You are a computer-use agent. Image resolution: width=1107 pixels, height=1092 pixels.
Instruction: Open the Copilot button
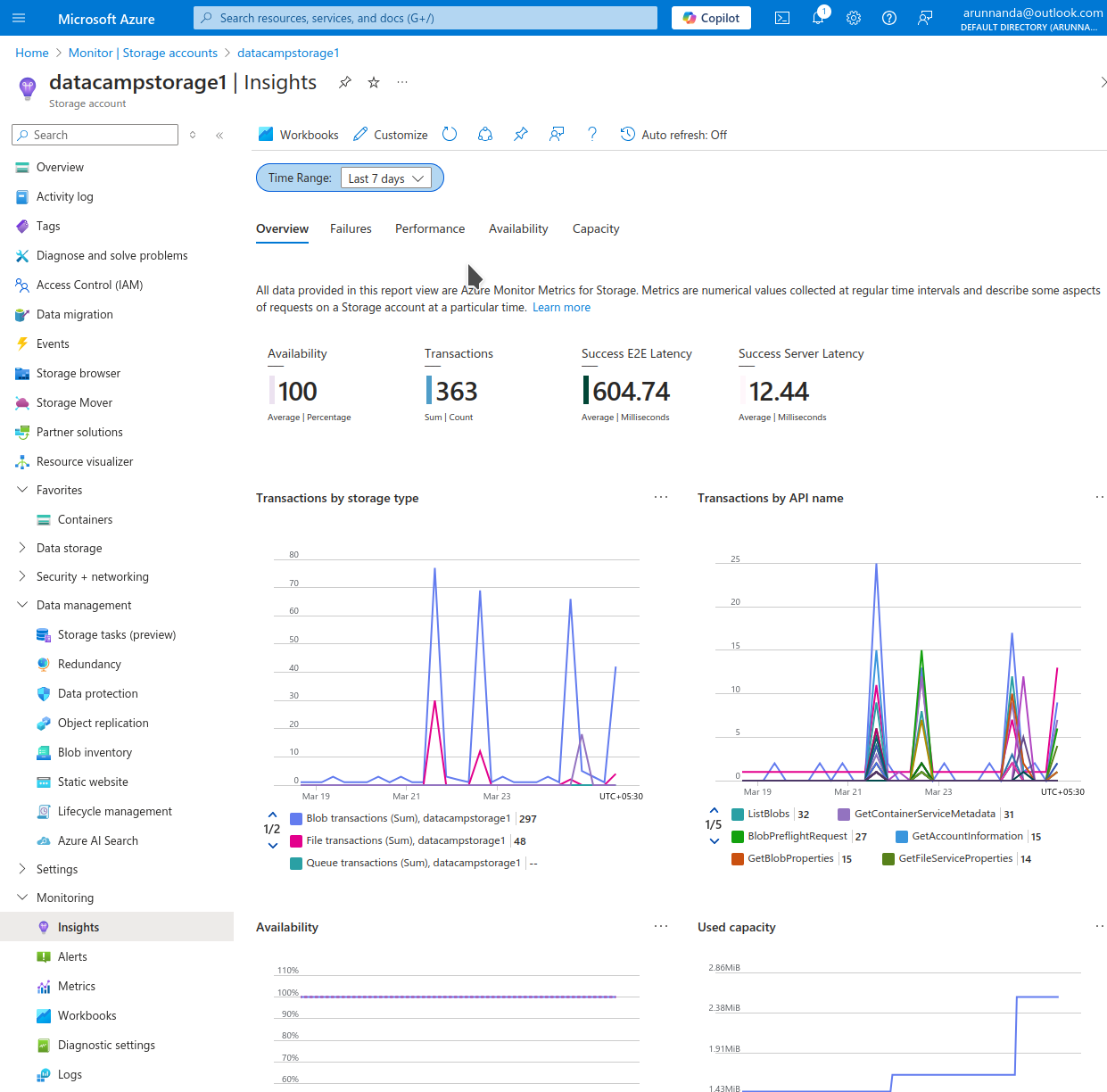[x=711, y=18]
